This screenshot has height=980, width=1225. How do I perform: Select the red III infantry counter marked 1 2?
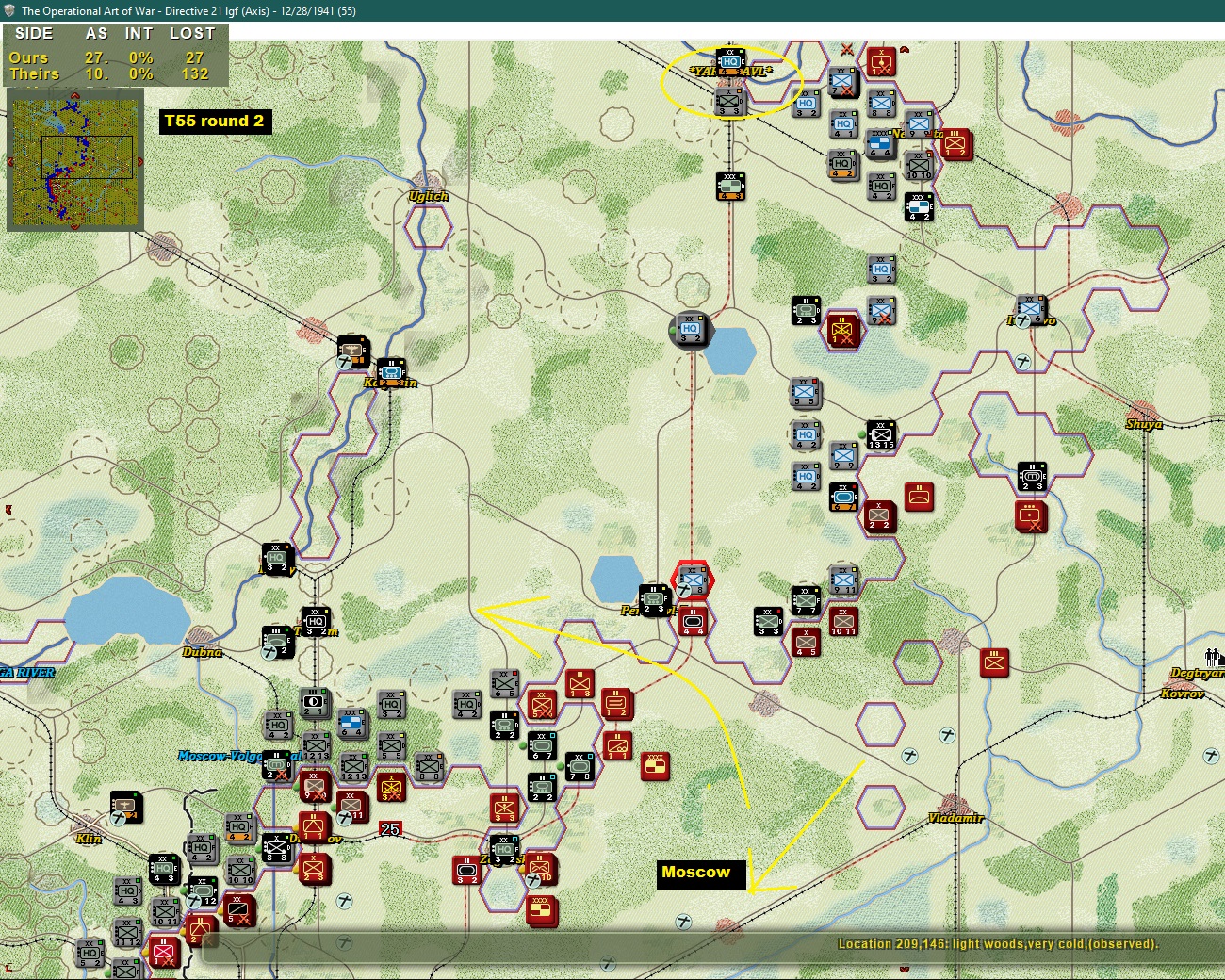(x=955, y=143)
